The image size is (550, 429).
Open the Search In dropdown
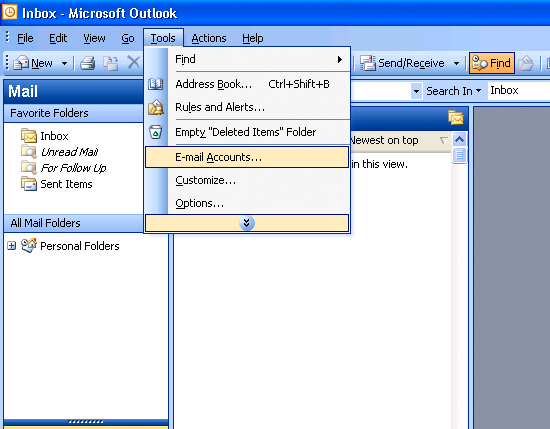[453, 91]
